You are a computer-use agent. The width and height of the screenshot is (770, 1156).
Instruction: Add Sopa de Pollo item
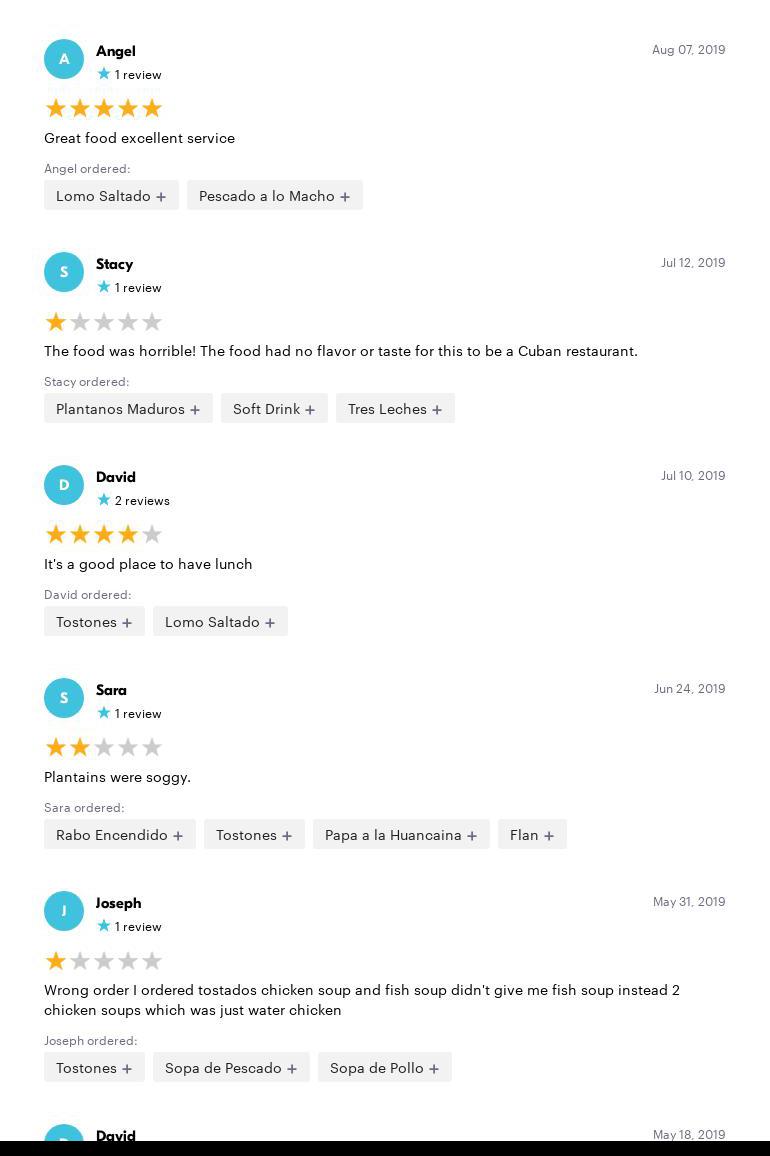384,1068
